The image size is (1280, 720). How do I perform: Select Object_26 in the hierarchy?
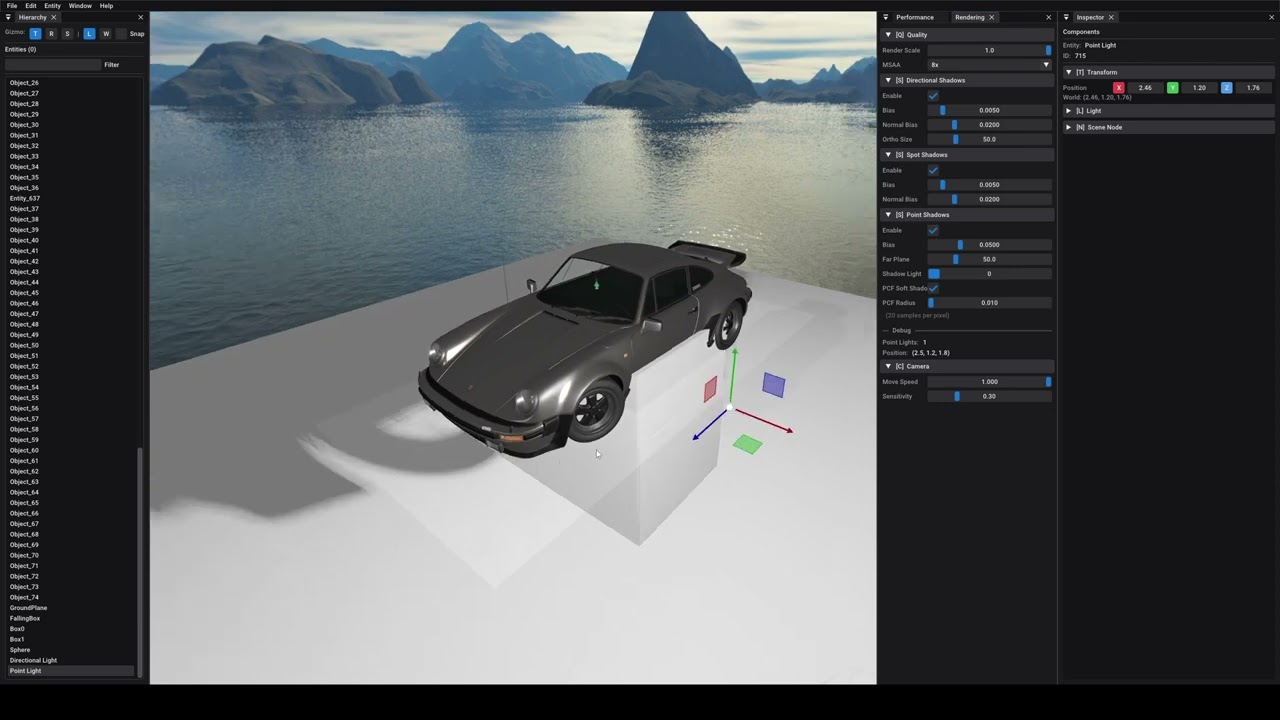pyautogui.click(x=70, y=83)
